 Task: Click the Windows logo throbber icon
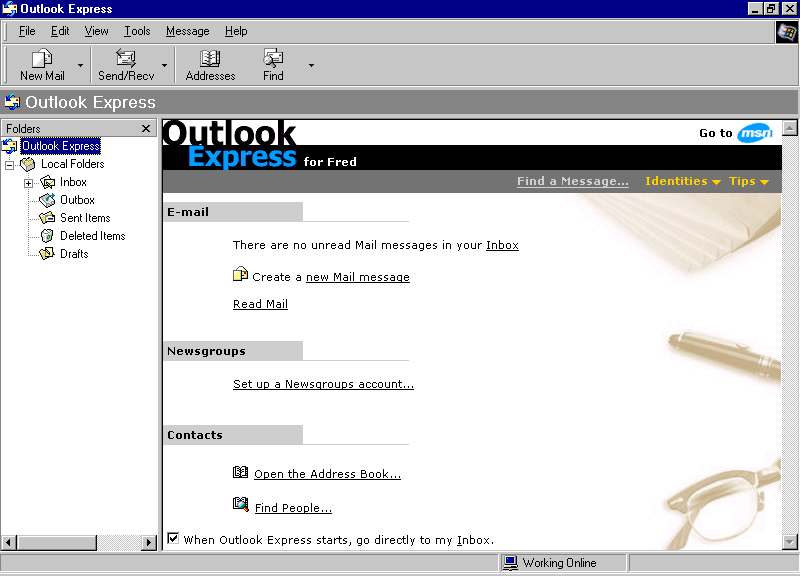pos(786,33)
